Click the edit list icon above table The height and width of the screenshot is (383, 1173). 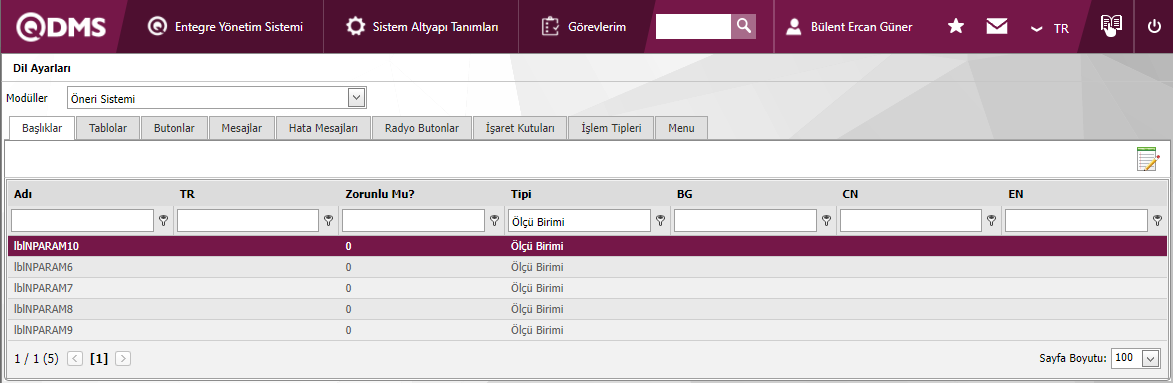tap(1148, 159)
